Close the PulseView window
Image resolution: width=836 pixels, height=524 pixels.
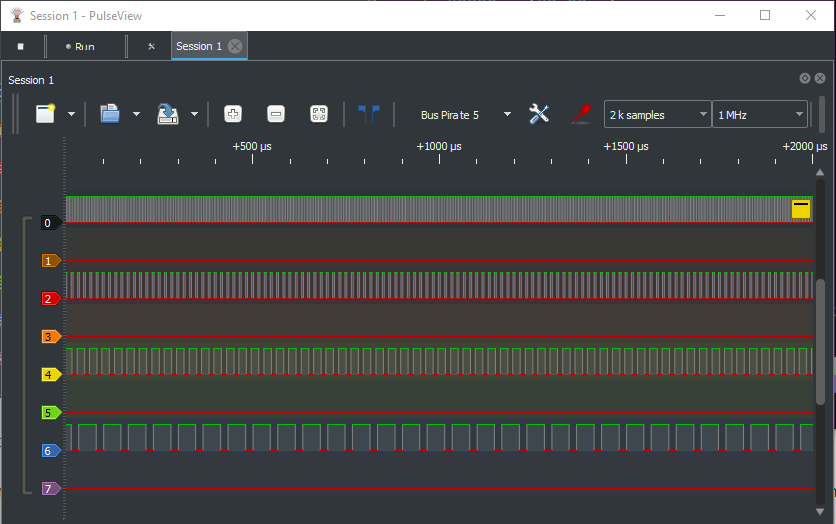click(810, 15)
